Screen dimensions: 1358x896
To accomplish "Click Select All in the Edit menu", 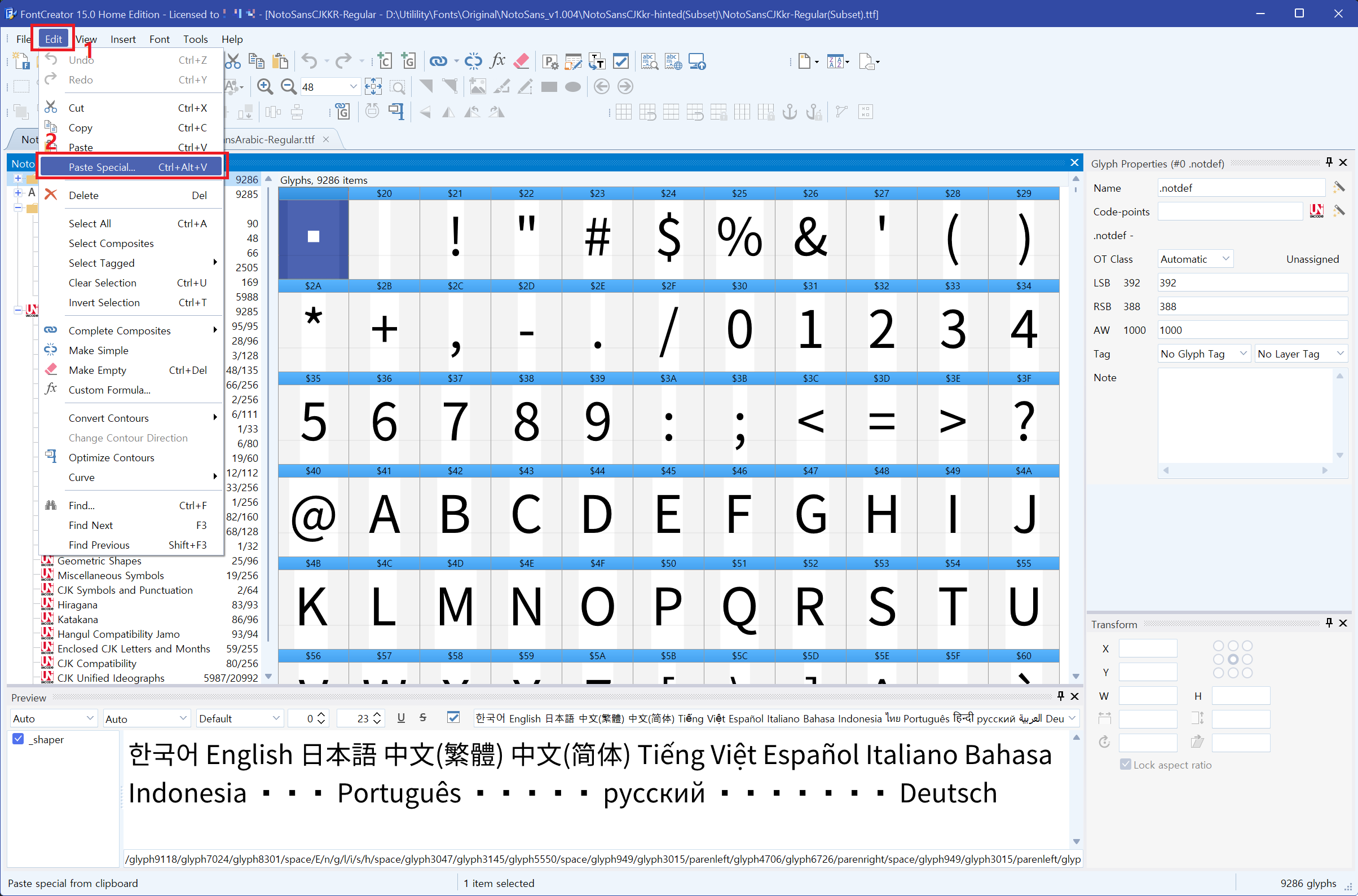I will (90, 223).
